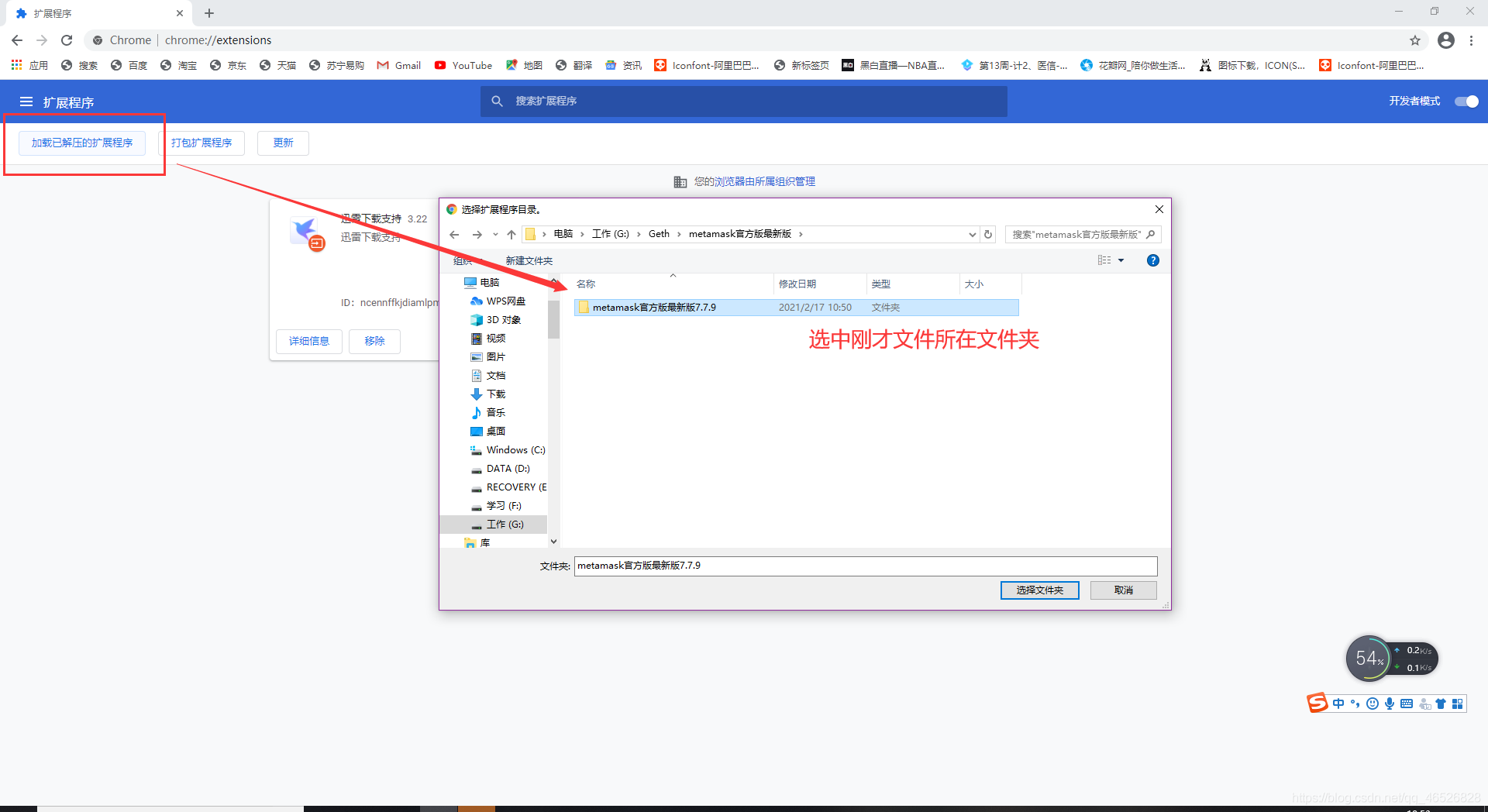Bookmark this page with the star icon
Viewport: 1488px width, 812px height.
pyautogui.click(x=1415, y=40)
